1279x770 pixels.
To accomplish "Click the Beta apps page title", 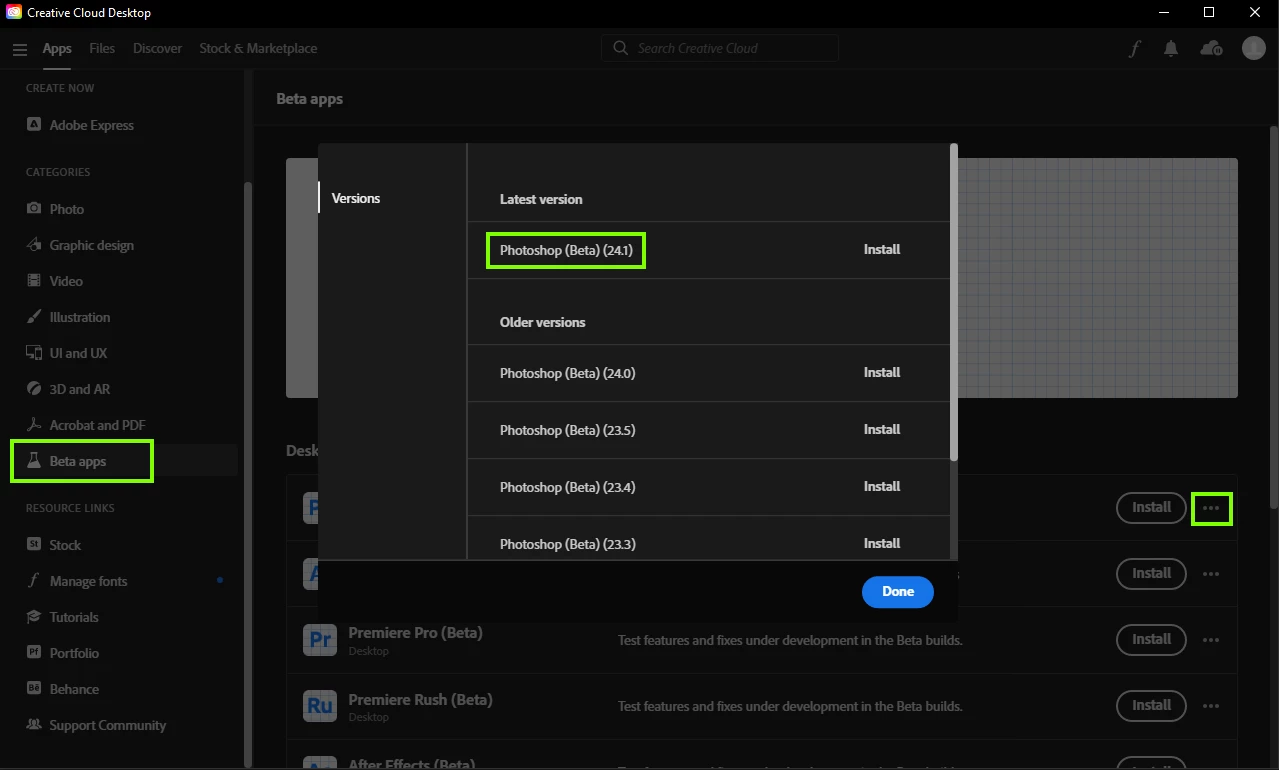I will click(x=309, y=99).
